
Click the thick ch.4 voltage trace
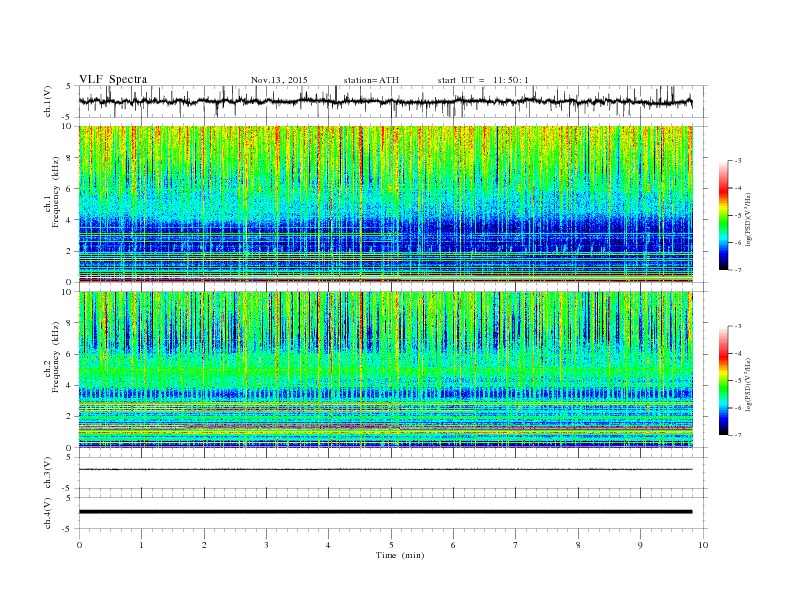coord(385,512)
